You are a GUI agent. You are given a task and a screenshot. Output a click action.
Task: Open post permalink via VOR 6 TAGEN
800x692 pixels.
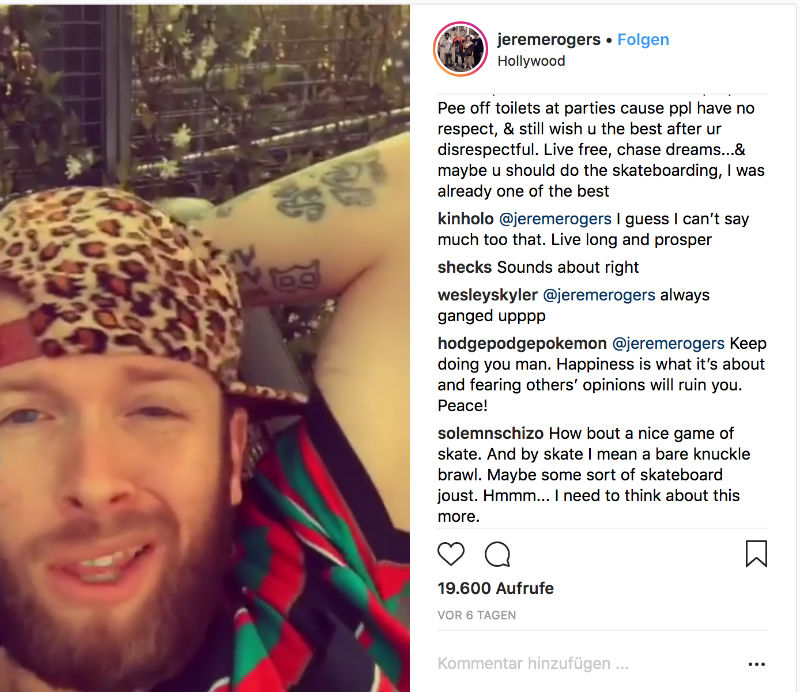coord(477,615)
